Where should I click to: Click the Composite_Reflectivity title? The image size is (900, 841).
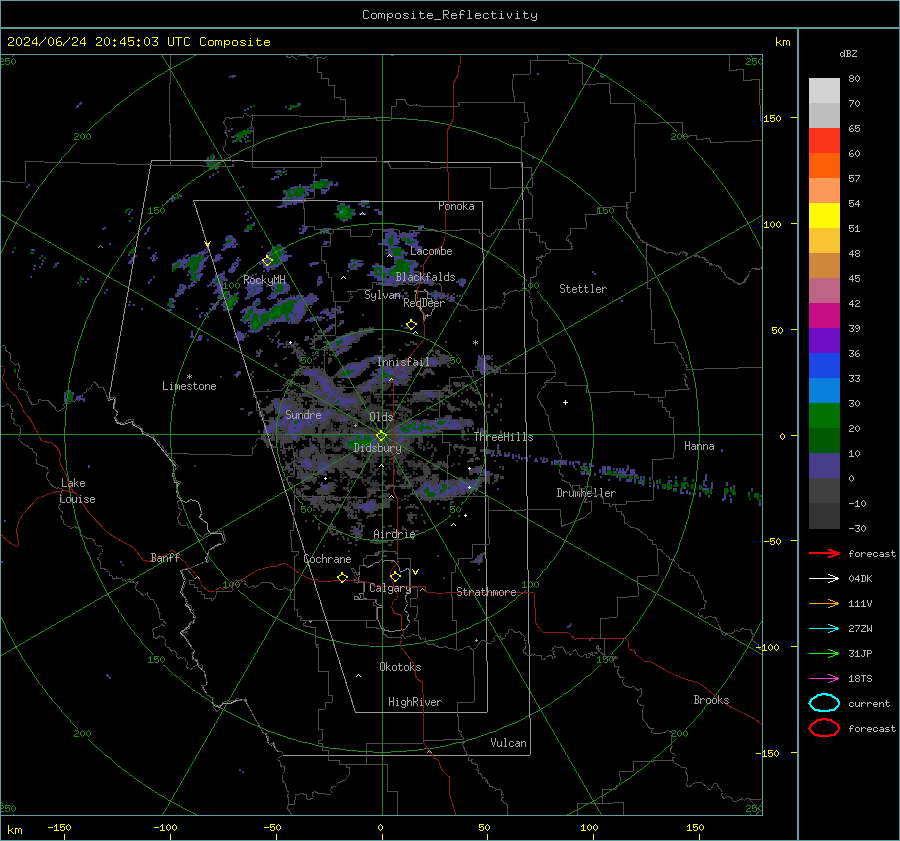point(450,15)
